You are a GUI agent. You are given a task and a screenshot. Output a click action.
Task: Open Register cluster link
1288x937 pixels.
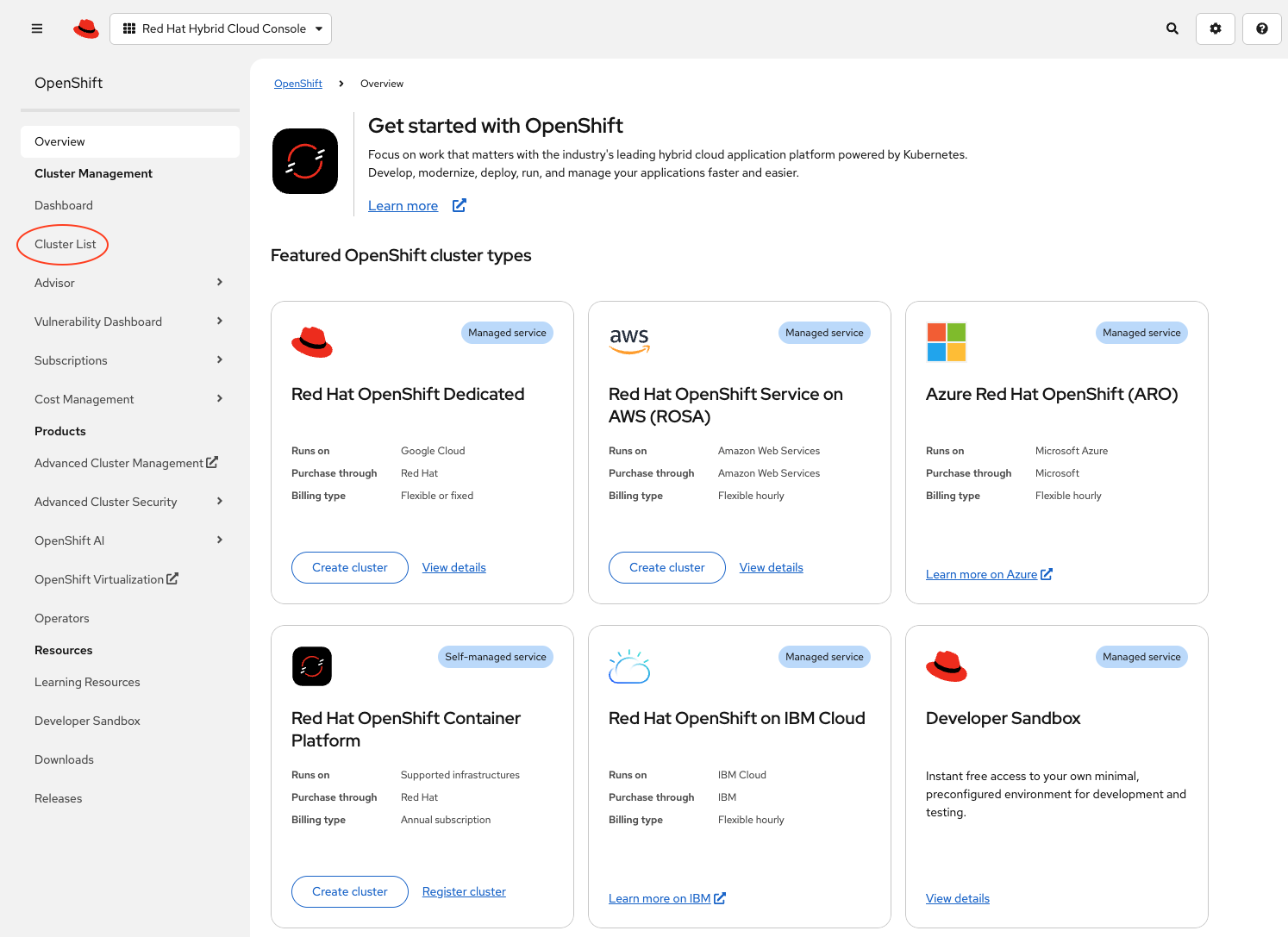click(x=464, y=891)
